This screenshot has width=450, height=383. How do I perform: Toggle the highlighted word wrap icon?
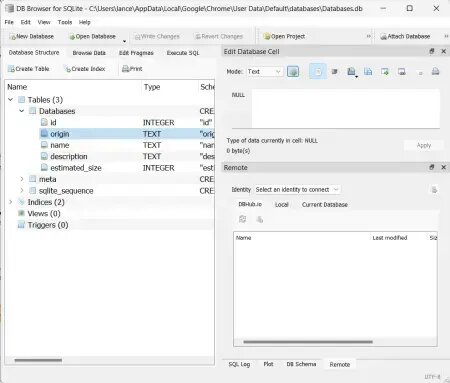coord(317,71)
